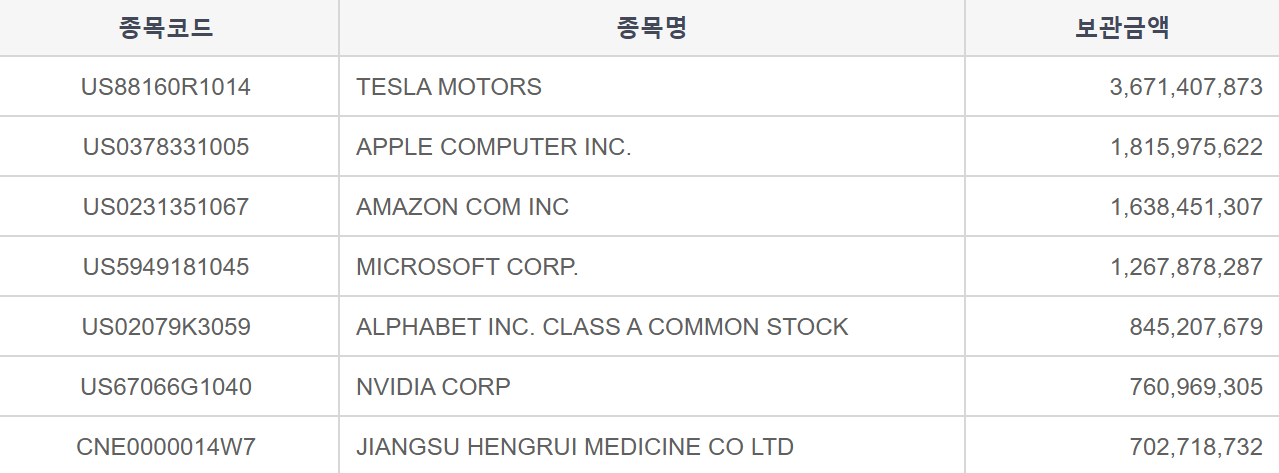Click JIANGSU HENGRUI MEDICINE CO LTD
Screen dimensions: 1279x473
click(575, 447)
